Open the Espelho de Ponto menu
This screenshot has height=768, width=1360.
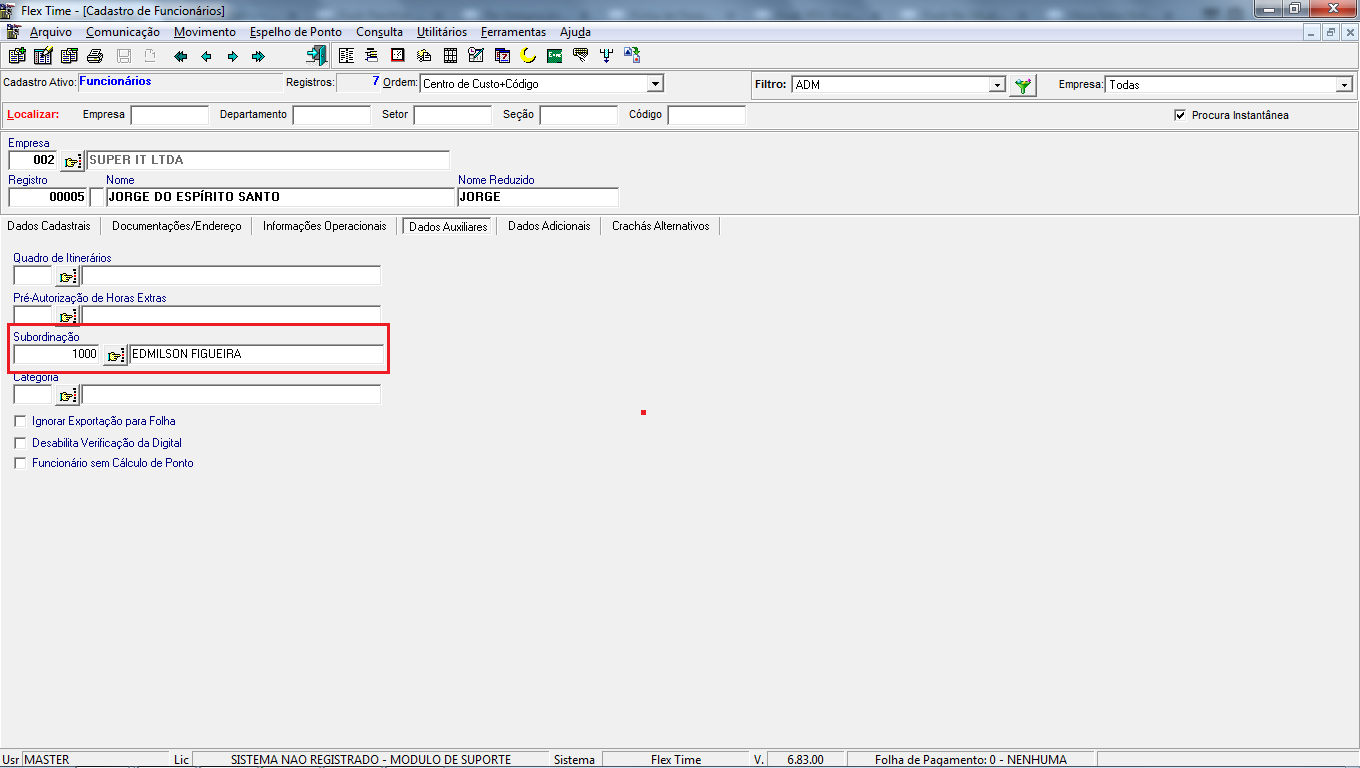point(296,32)
